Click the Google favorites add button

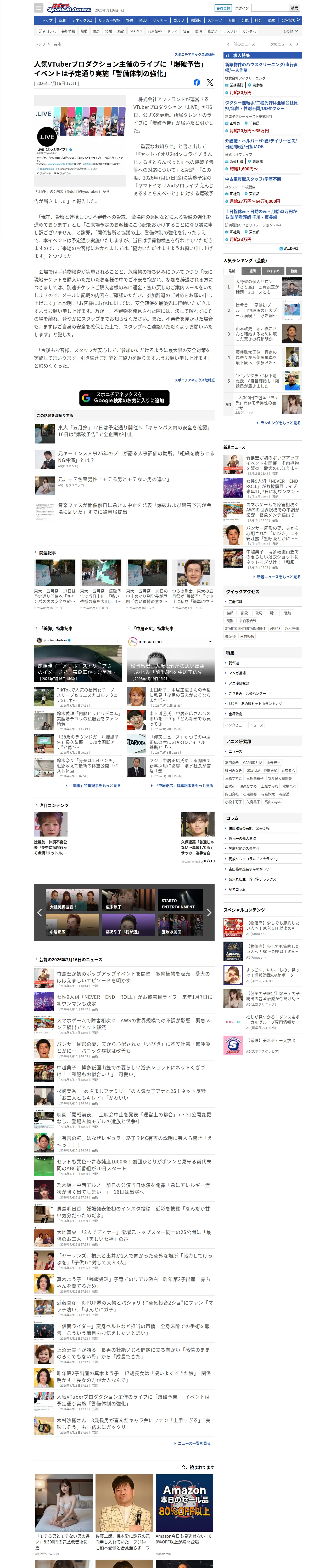point(124,398)
